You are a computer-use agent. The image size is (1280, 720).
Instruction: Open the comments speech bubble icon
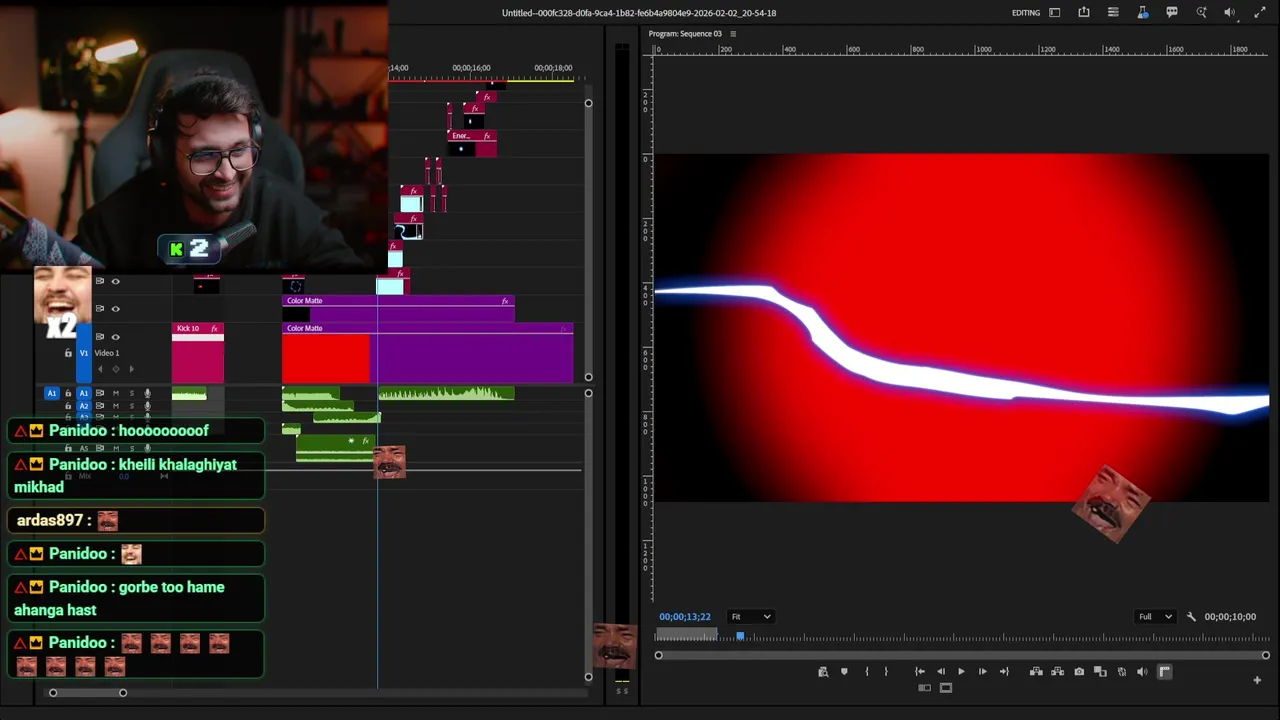pos(1172,13)
